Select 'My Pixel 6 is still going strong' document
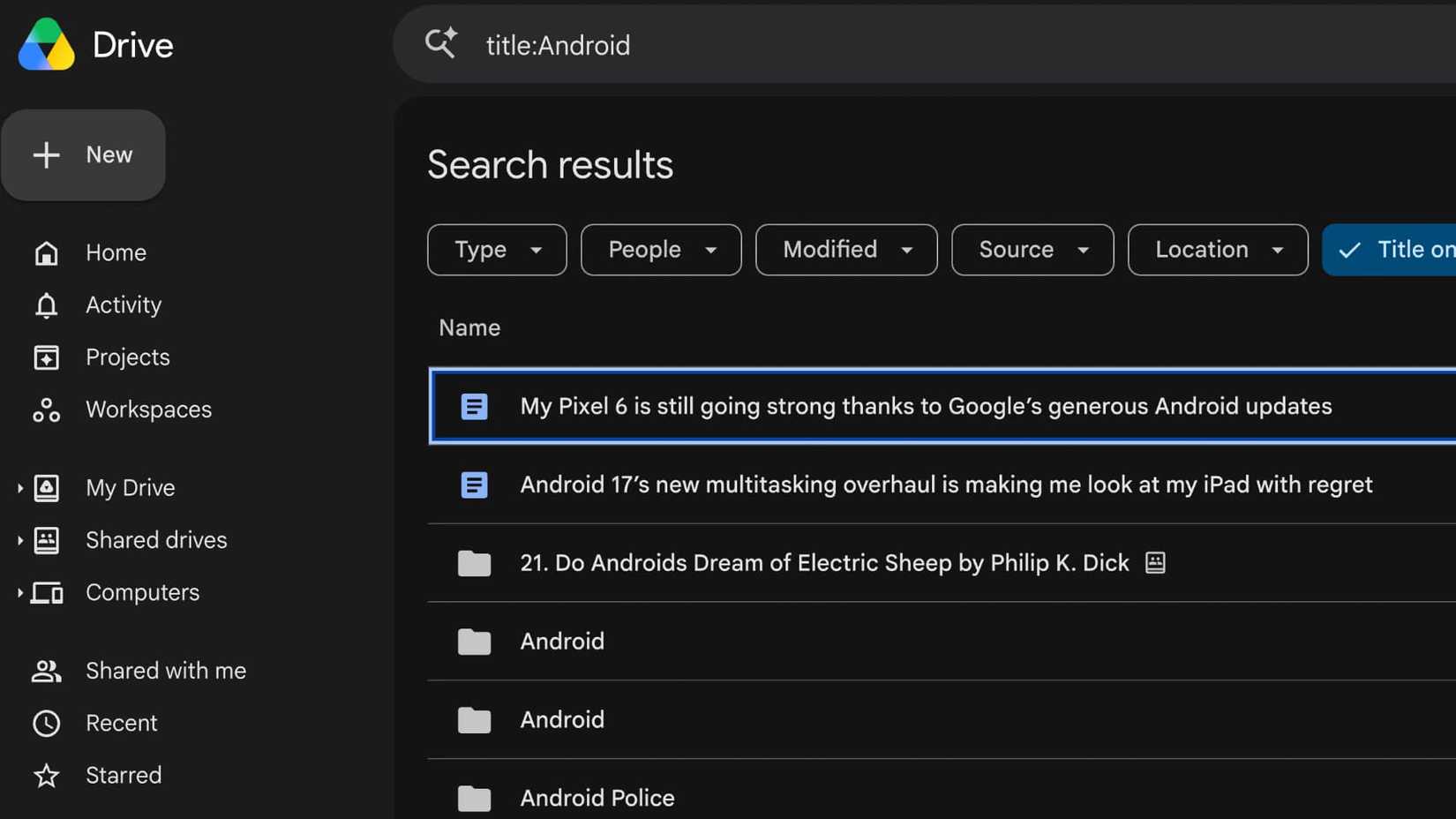This screenshot has width=1456, height=819. (x=942, y=406)
